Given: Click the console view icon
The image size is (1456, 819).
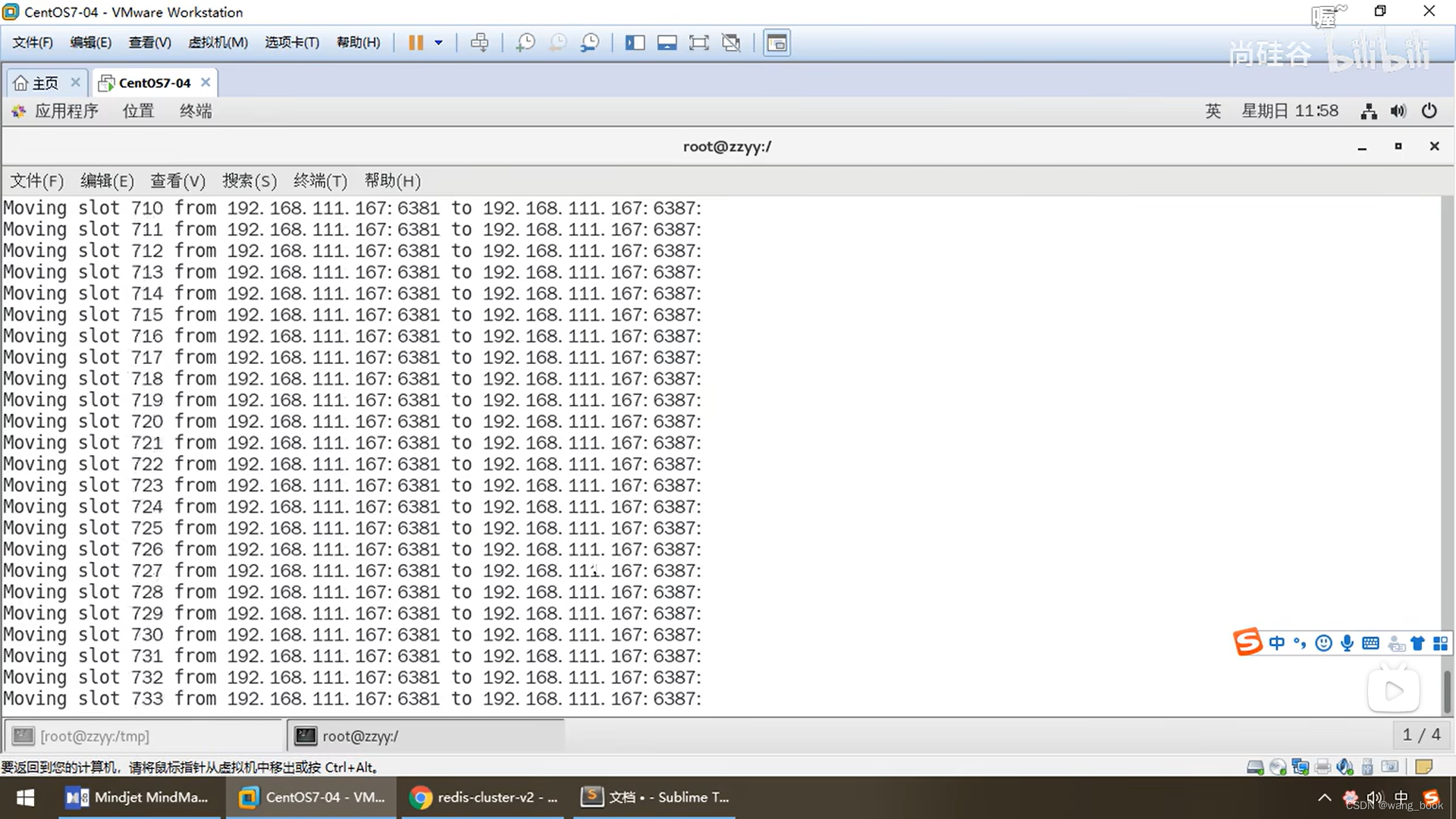Looking at the screenshot, I should pyautogui.click(x=777, y=42).
